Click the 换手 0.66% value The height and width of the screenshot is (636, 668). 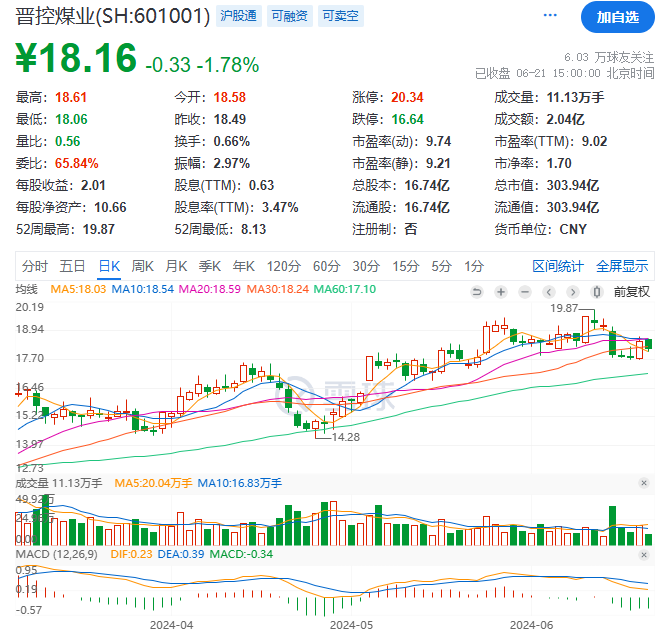coord(231,141)
